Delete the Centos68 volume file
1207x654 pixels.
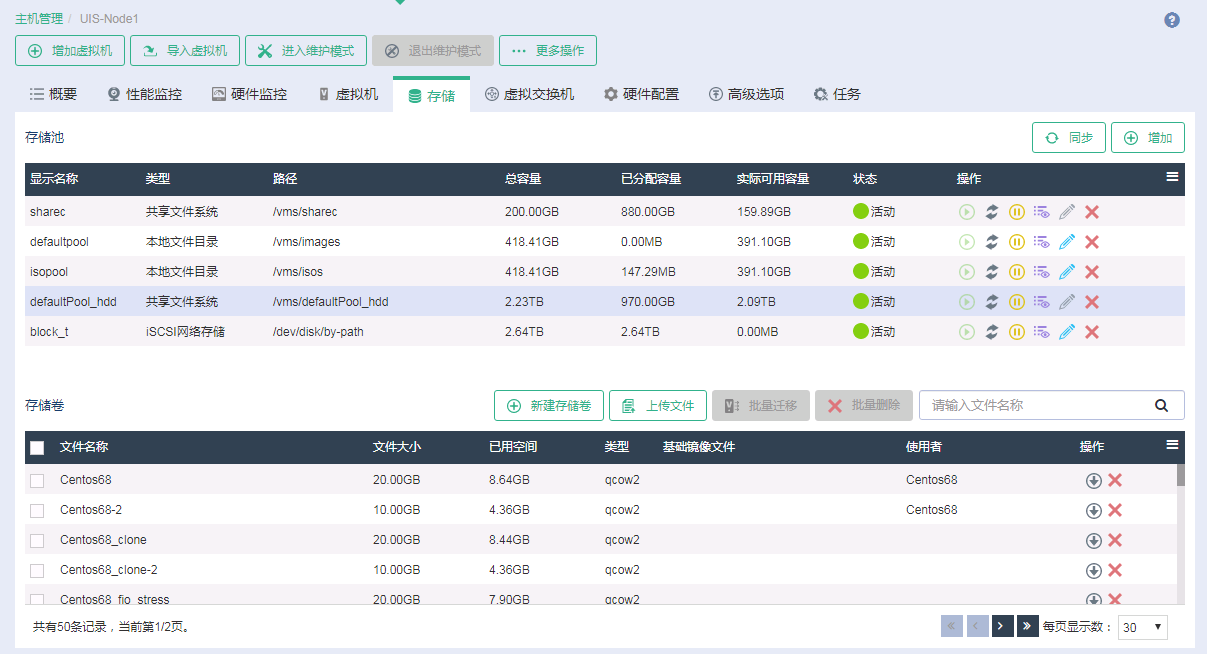pos(1115,480)
